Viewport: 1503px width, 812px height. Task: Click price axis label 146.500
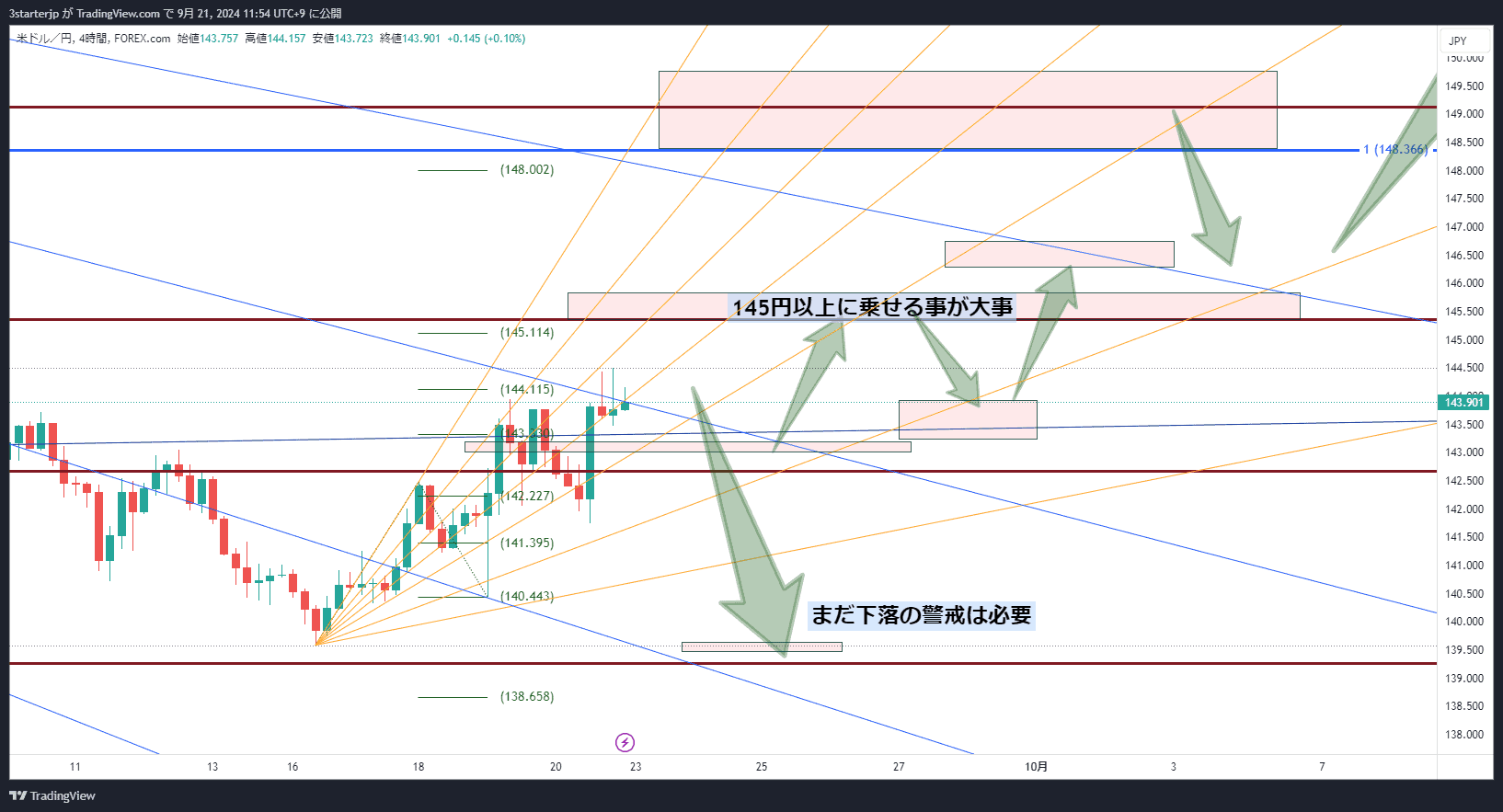point(1464,256)
